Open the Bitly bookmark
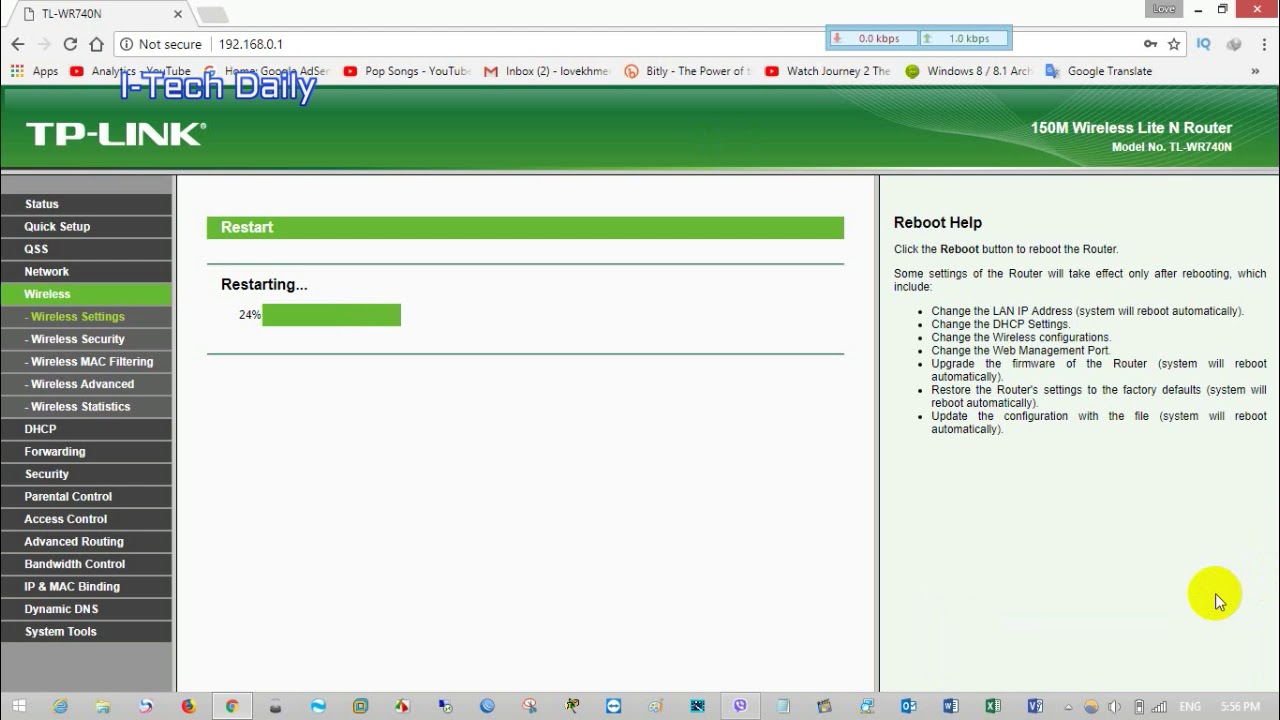 click(x=687, y=71)
